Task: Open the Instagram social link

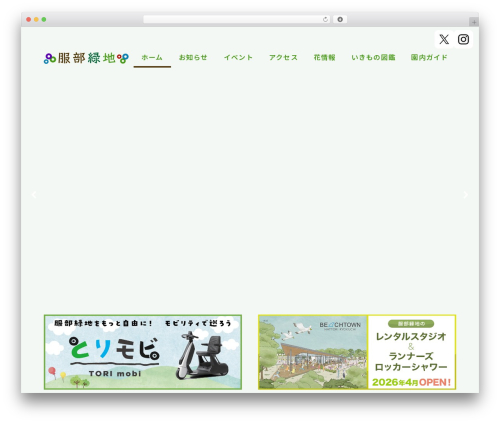Action: click(463, 39)
